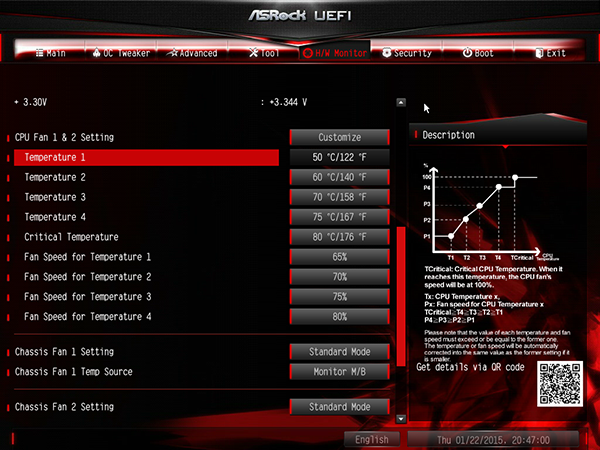Open Chassis Fan 1 Setting Standard Mode dropdown
Image resolution: width=600 pixels, height=450 pixels.
(339, 352)
